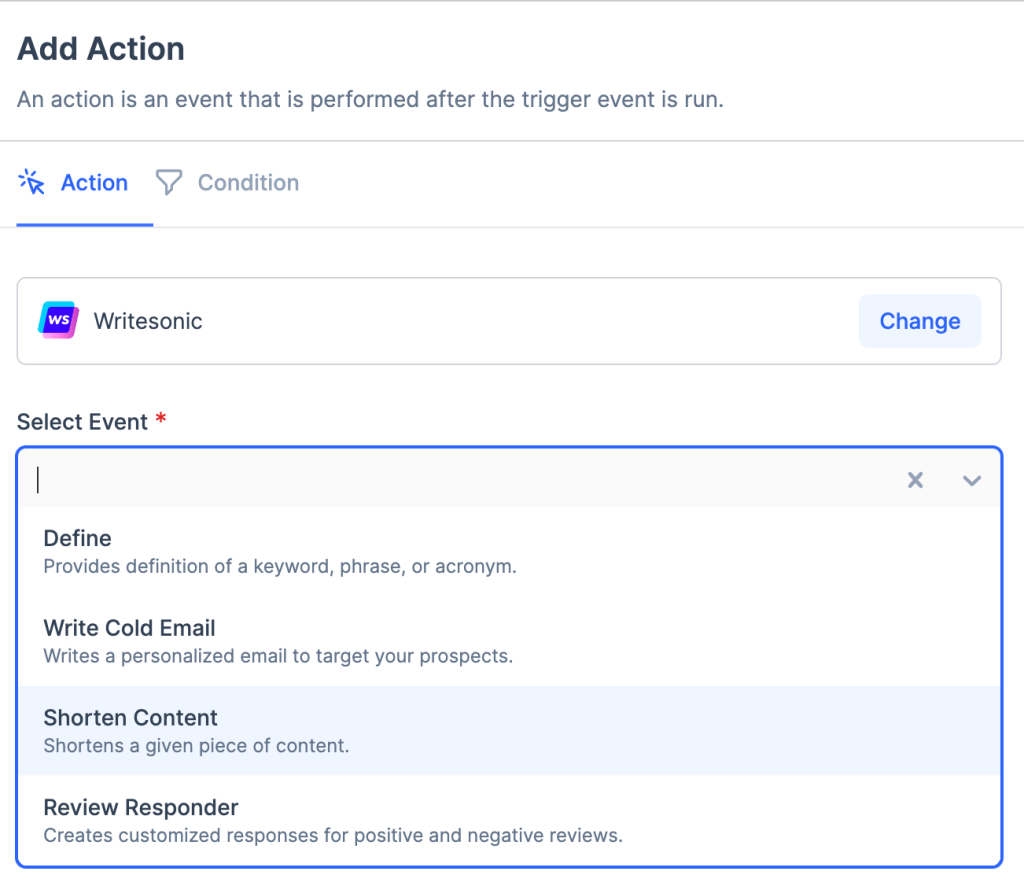Image resolution: width=1024 pixels, height=886 pixels.
Task: Click the Select Event field label
Action: pos(81,422)
